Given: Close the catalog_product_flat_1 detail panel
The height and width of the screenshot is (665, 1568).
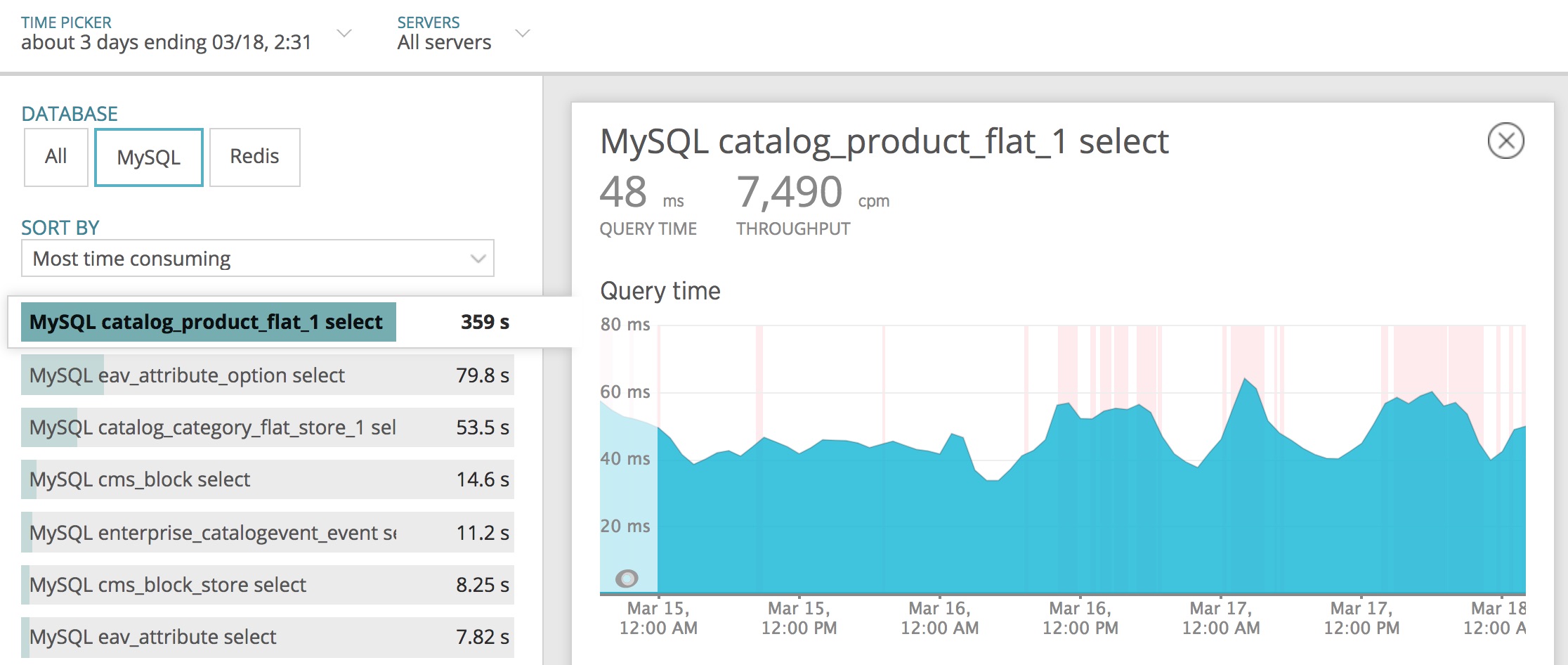Looking at the screenshot, I should (x=1505, y=140).
